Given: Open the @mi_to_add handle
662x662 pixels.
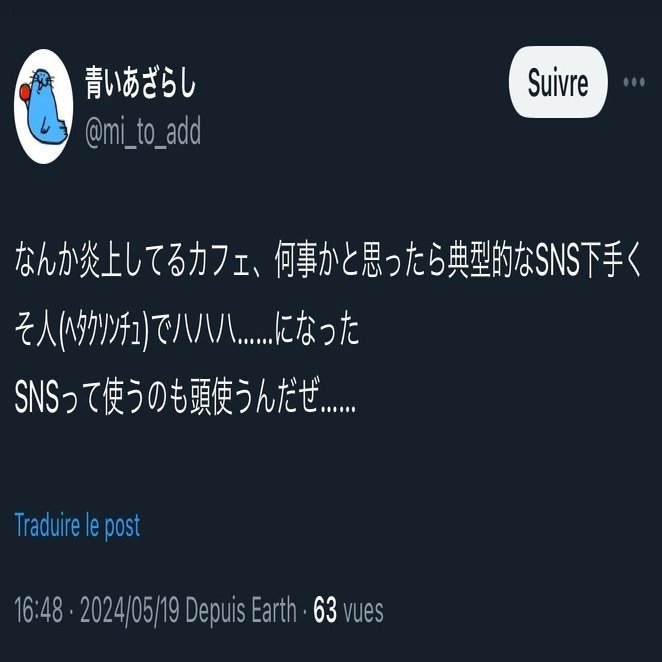Looking at the screenshot, I should (x=143, y=133).
